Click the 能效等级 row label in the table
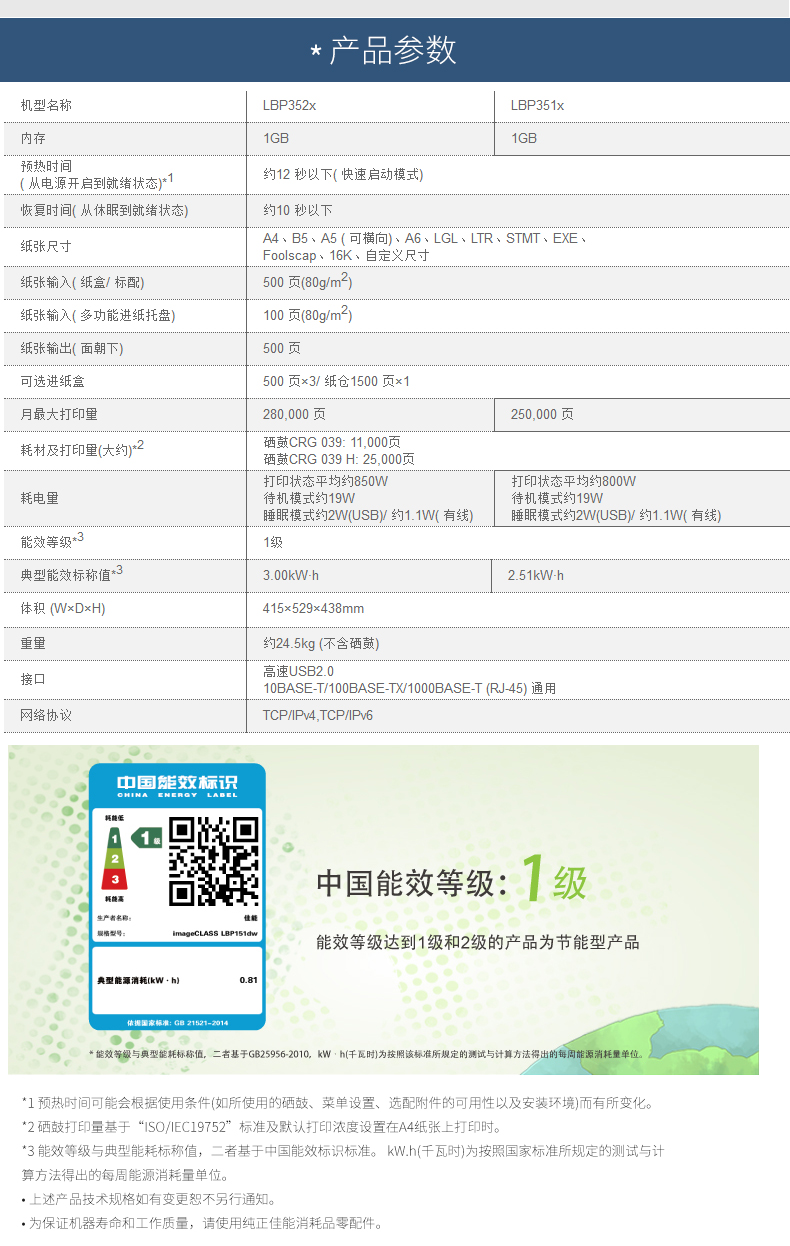790x1246 pixels. coord(52,541)
